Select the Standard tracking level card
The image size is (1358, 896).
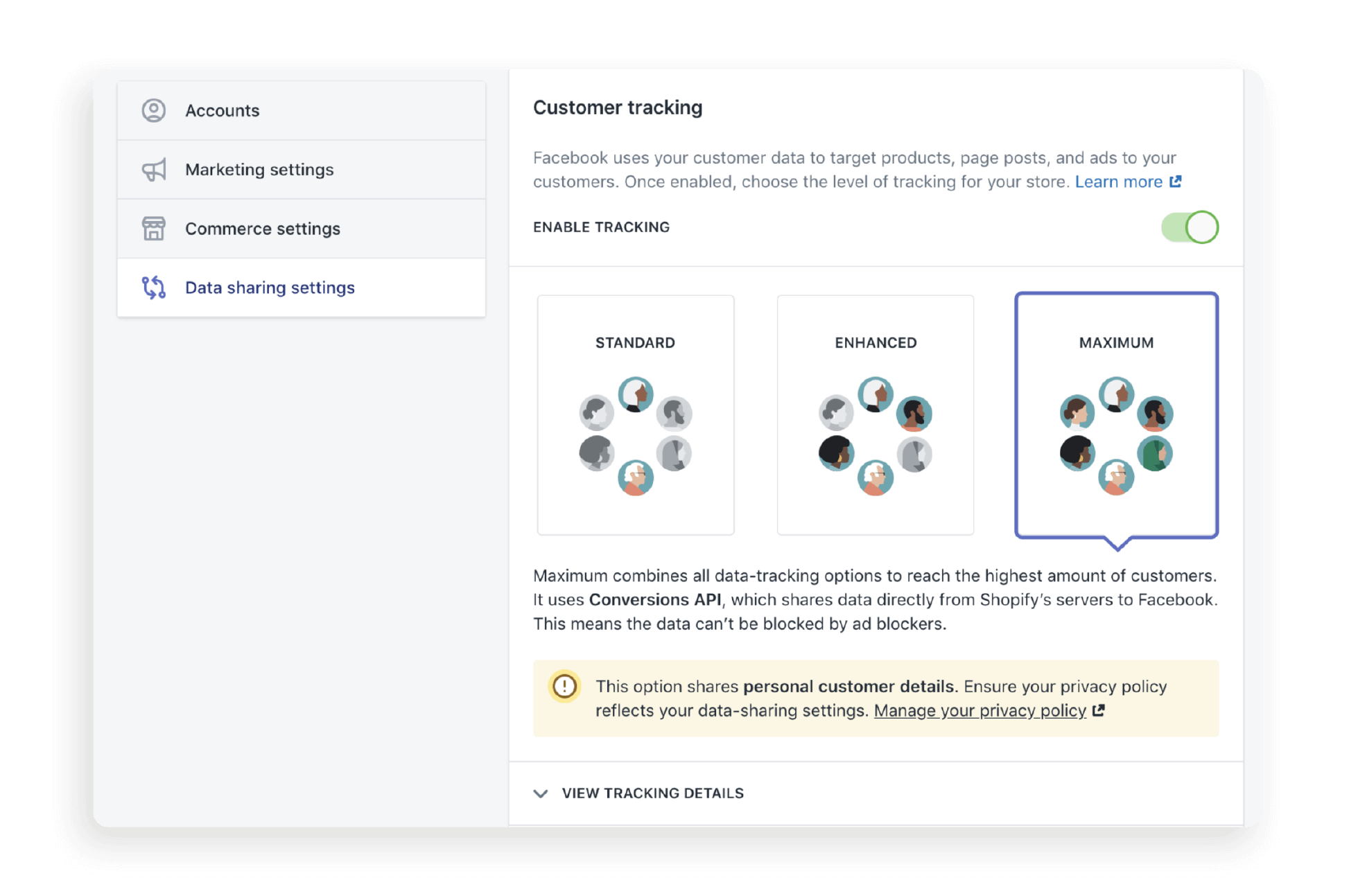click(635, 415)
